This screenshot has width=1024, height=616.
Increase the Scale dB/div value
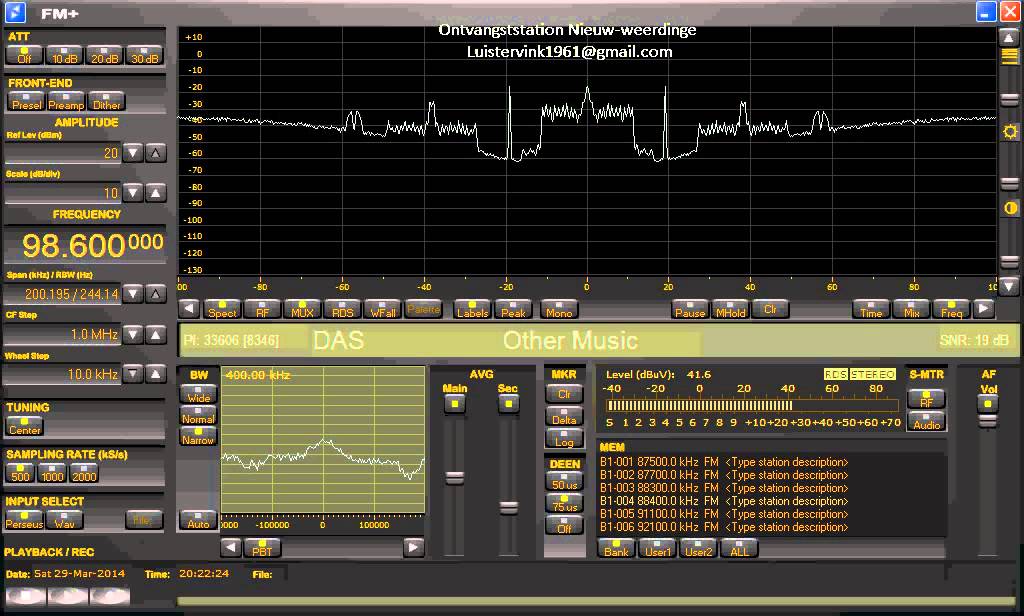pos(155,193)
